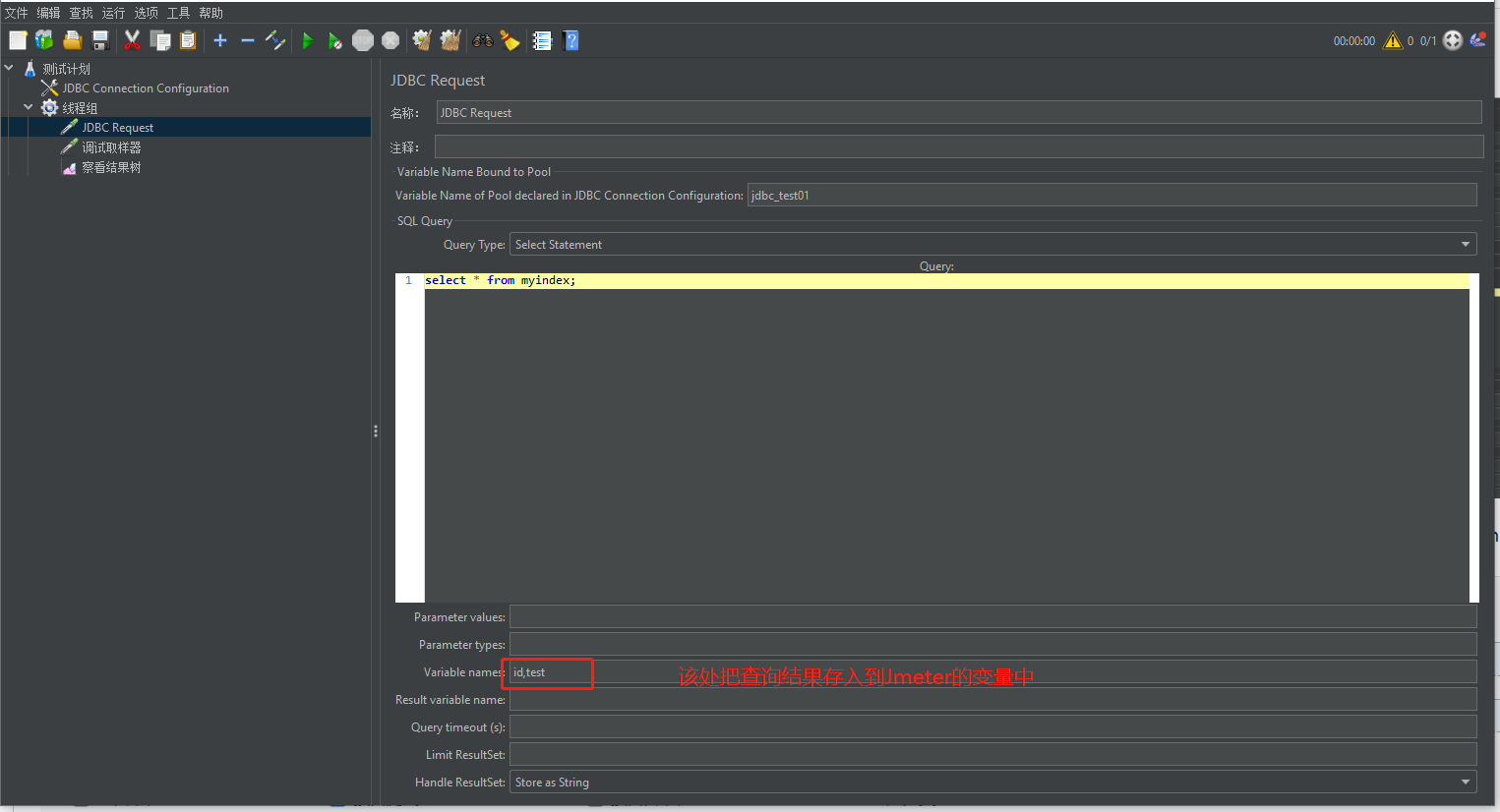This screenshot has height=812, width=1500.
Task: Open the Handle ResultSet dropdown
Action: [x=993, y=783]
